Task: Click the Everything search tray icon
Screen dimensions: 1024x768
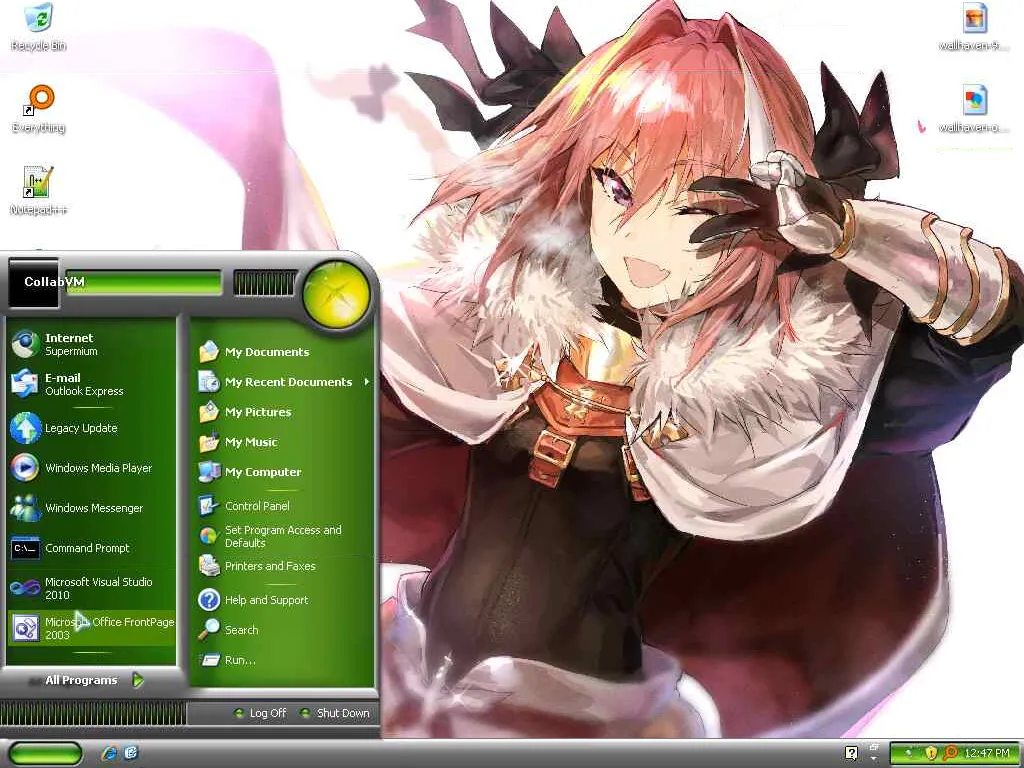Action: click(x=950, y=753)
